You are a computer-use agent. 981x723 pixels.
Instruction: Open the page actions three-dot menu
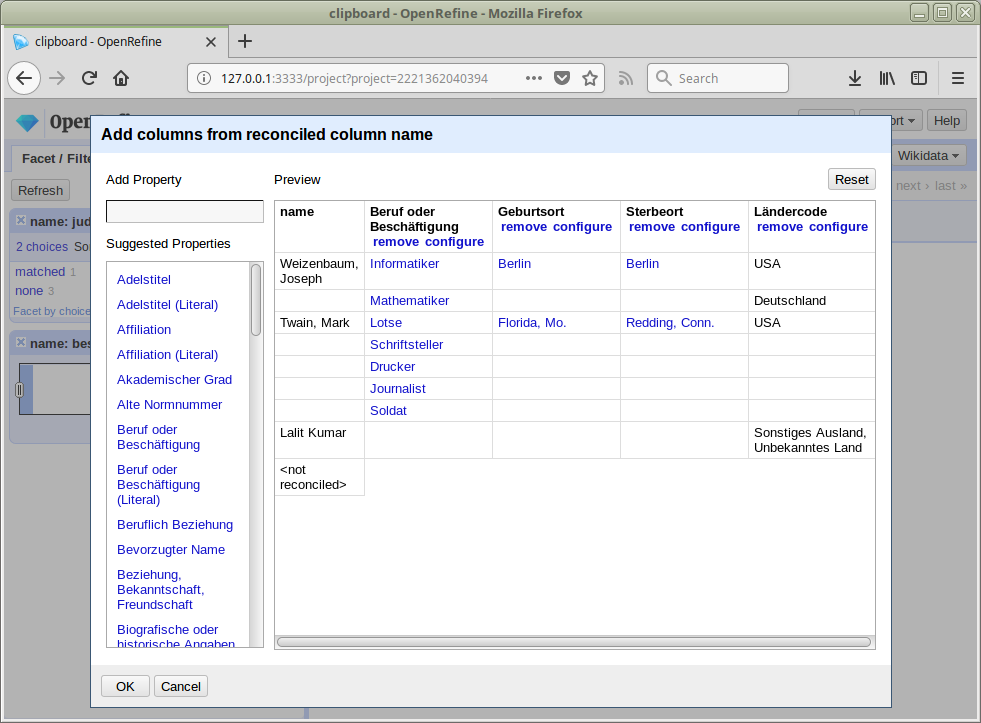(x=534, y=78)
